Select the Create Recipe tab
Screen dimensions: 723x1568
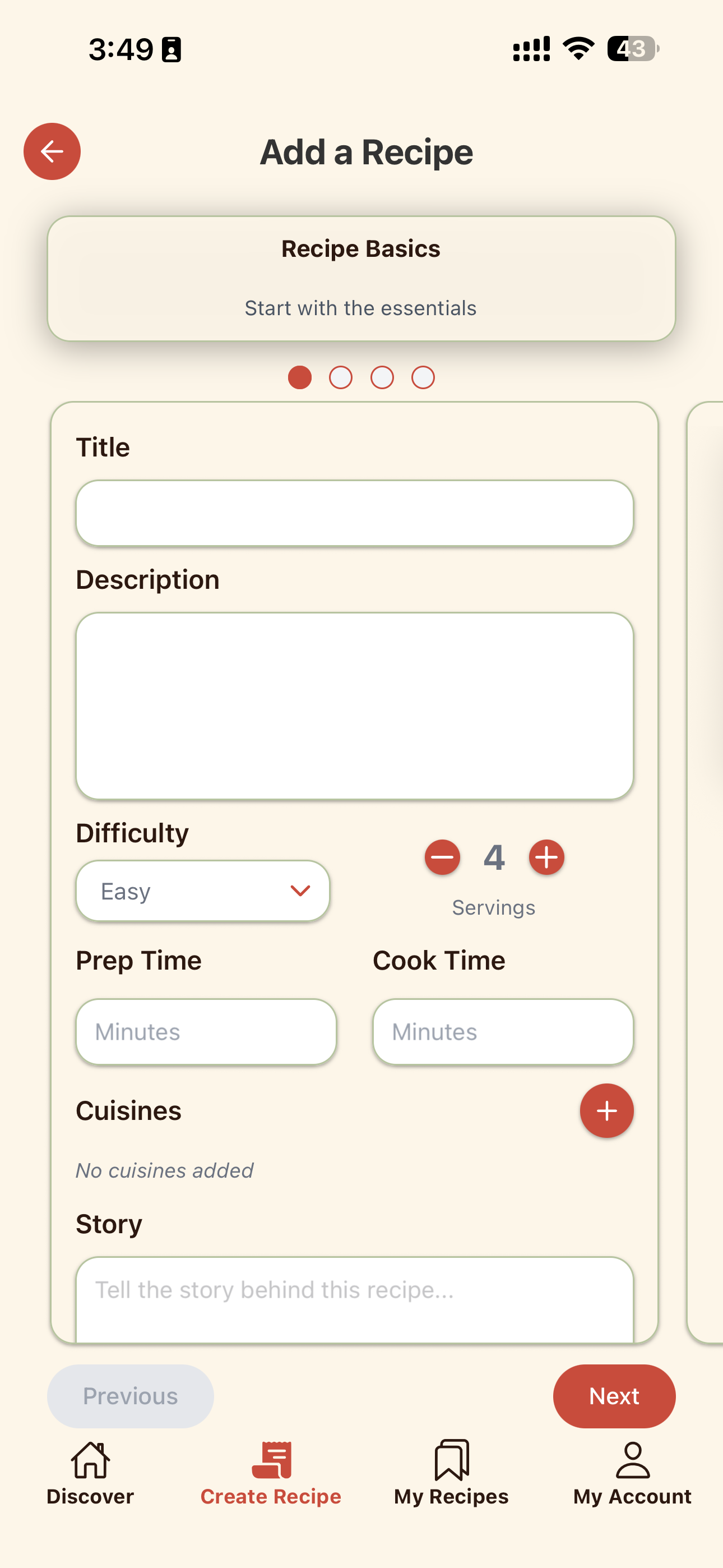tap(271, 1473)
